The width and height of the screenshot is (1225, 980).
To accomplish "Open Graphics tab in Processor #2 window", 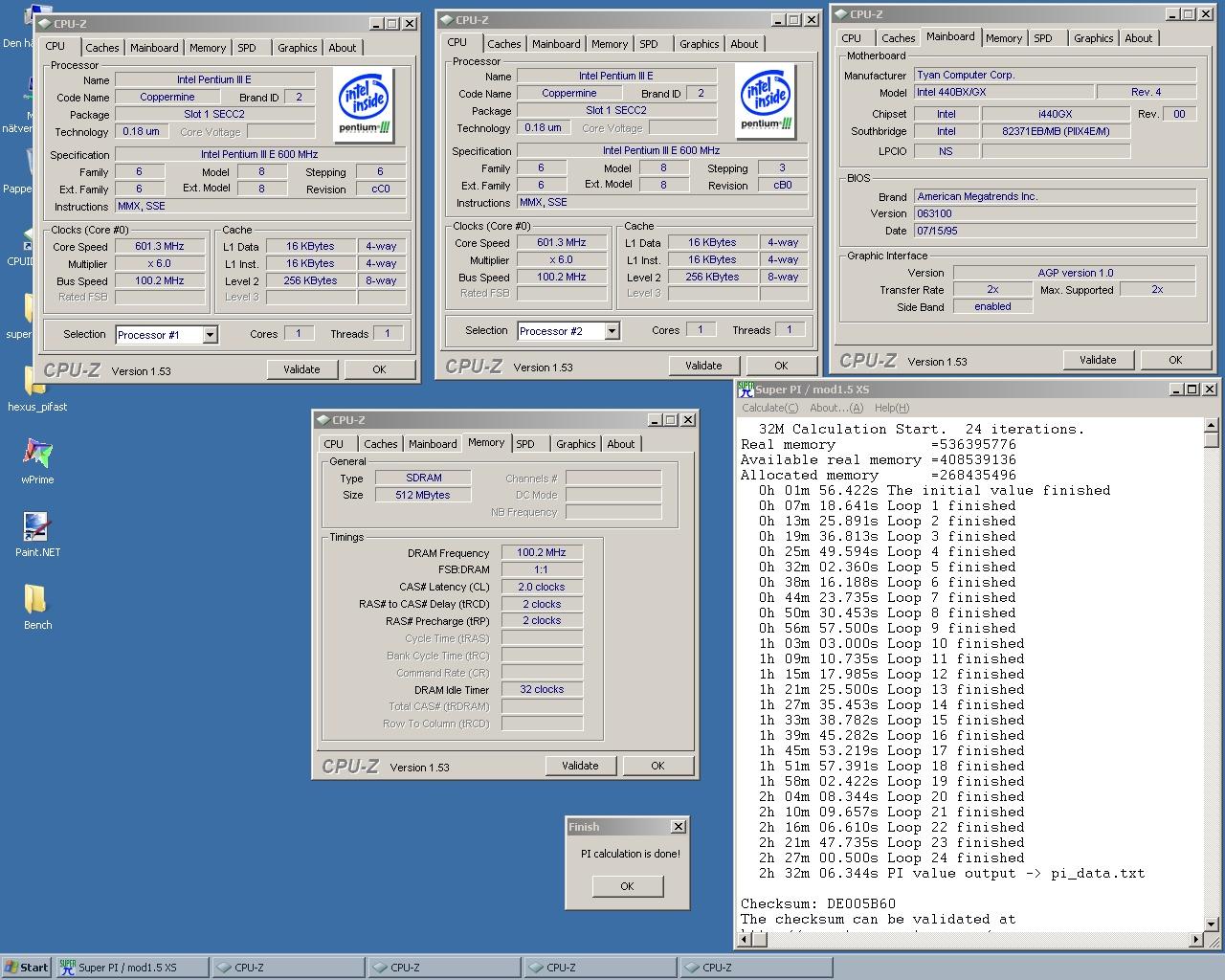I will 699,44.
